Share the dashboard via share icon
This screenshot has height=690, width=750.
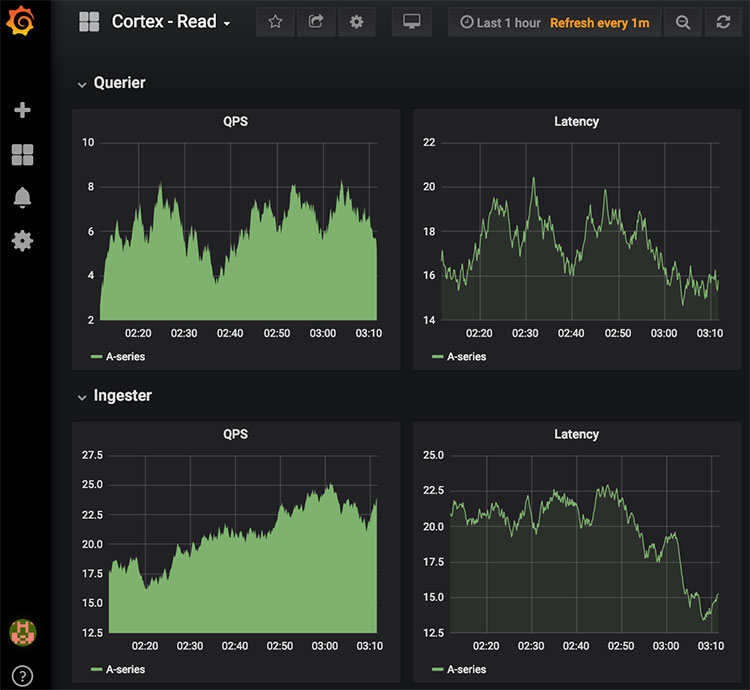316,22
